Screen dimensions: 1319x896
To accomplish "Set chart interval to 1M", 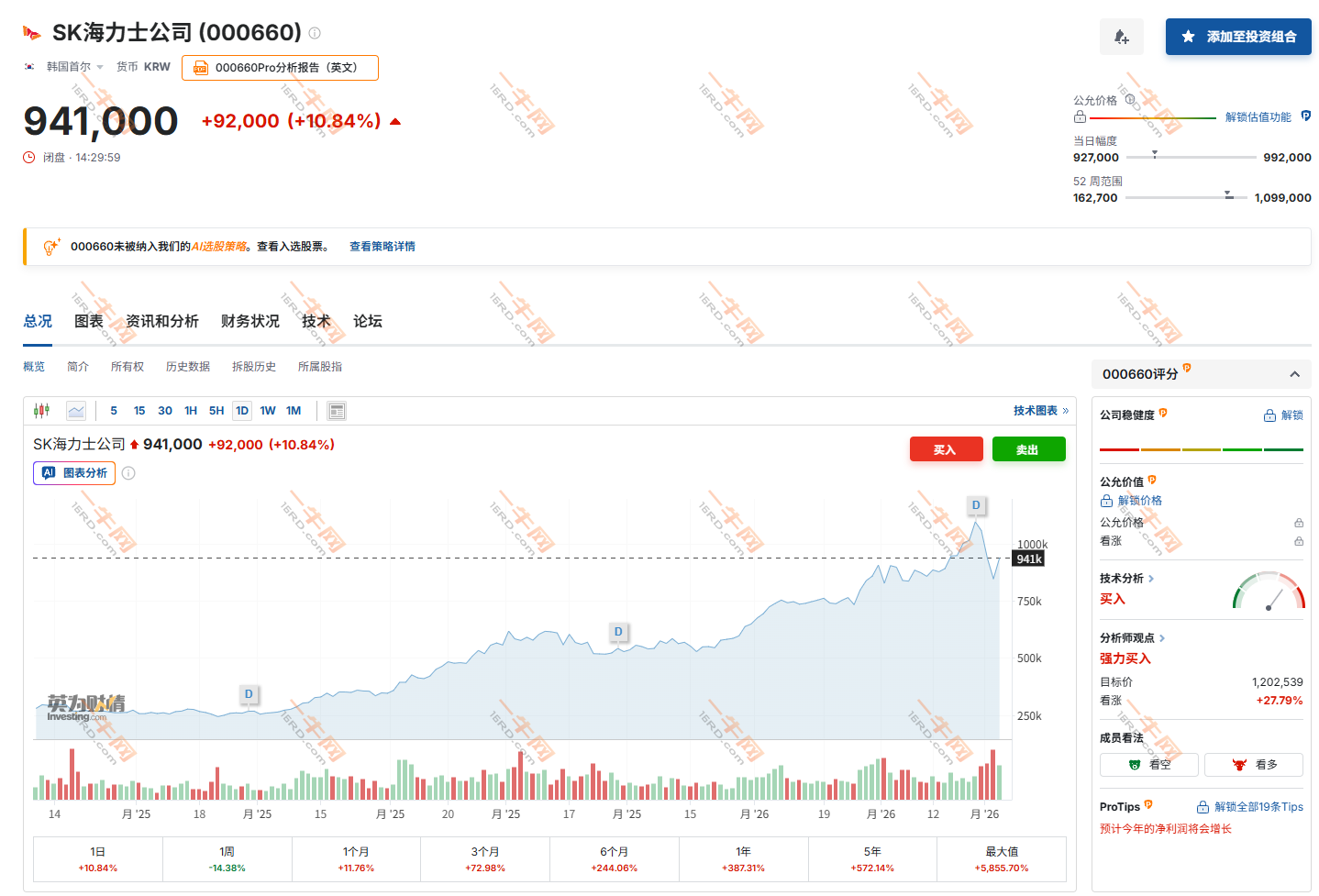I will click(x=294, y=411).
